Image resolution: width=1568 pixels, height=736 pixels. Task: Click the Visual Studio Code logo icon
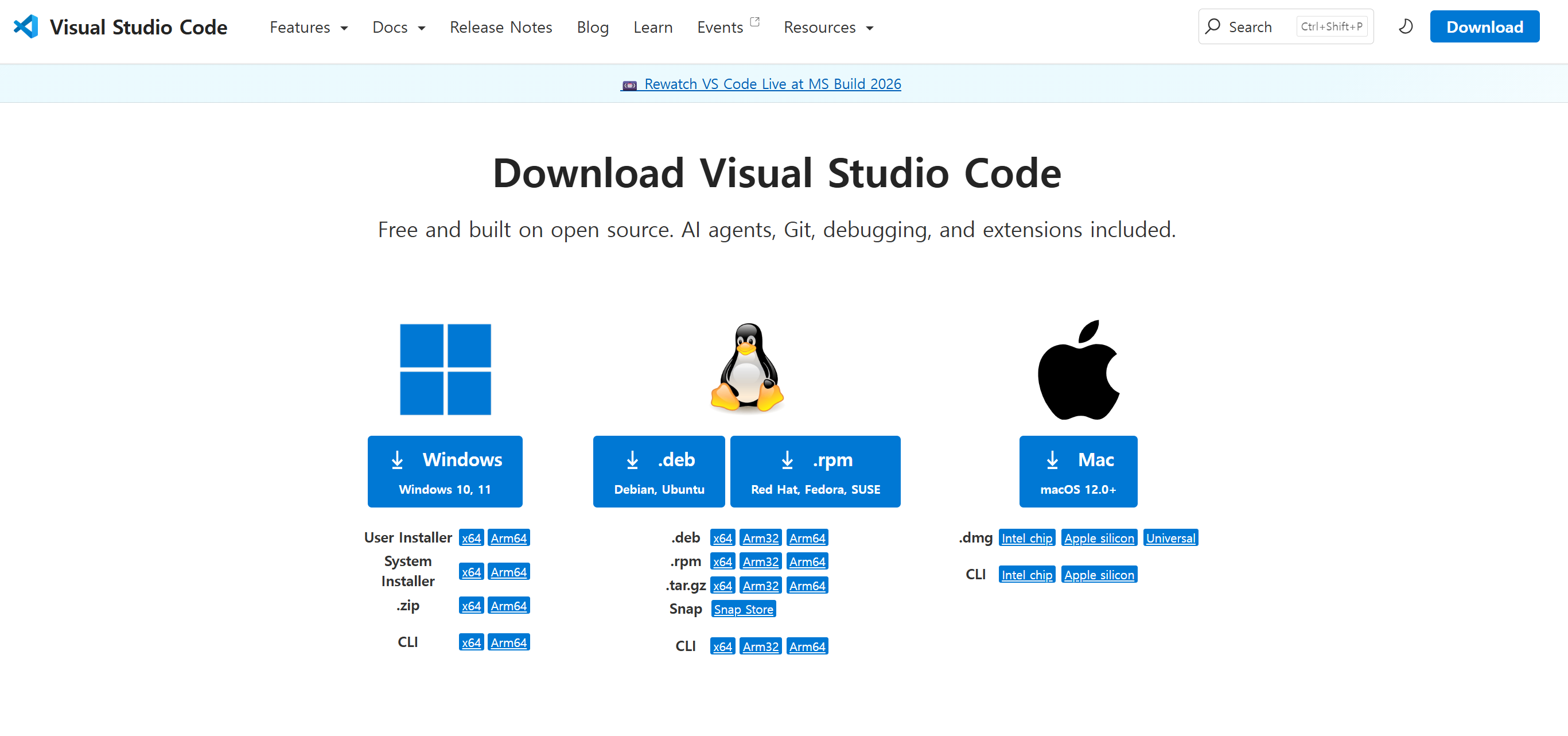pyautogui.click(x=26, y=27)
